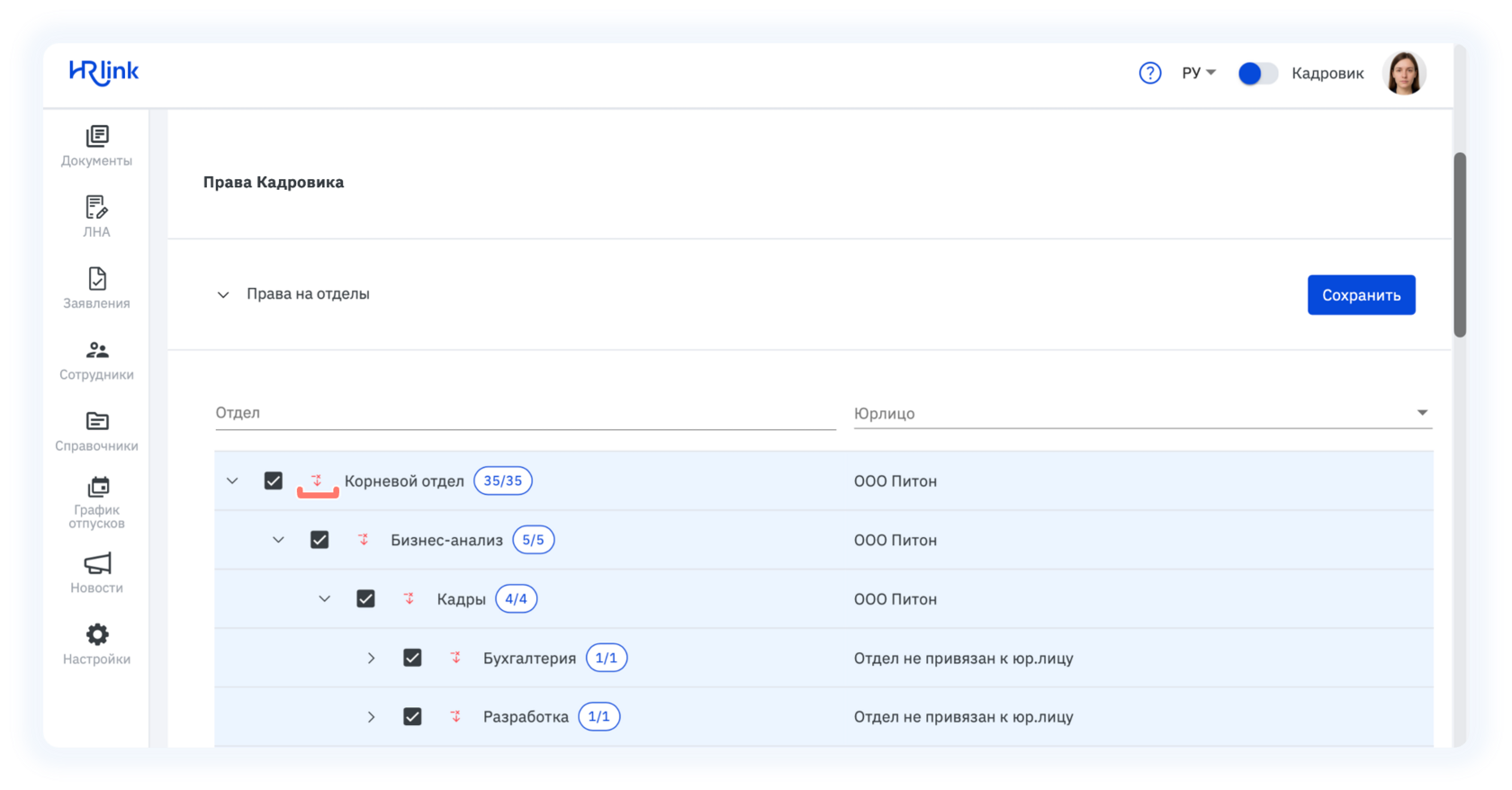The height and width of the screenshot is (790, 1512).
Task: Open the Новости megaphone icon
Action: [x=97, y=563]
